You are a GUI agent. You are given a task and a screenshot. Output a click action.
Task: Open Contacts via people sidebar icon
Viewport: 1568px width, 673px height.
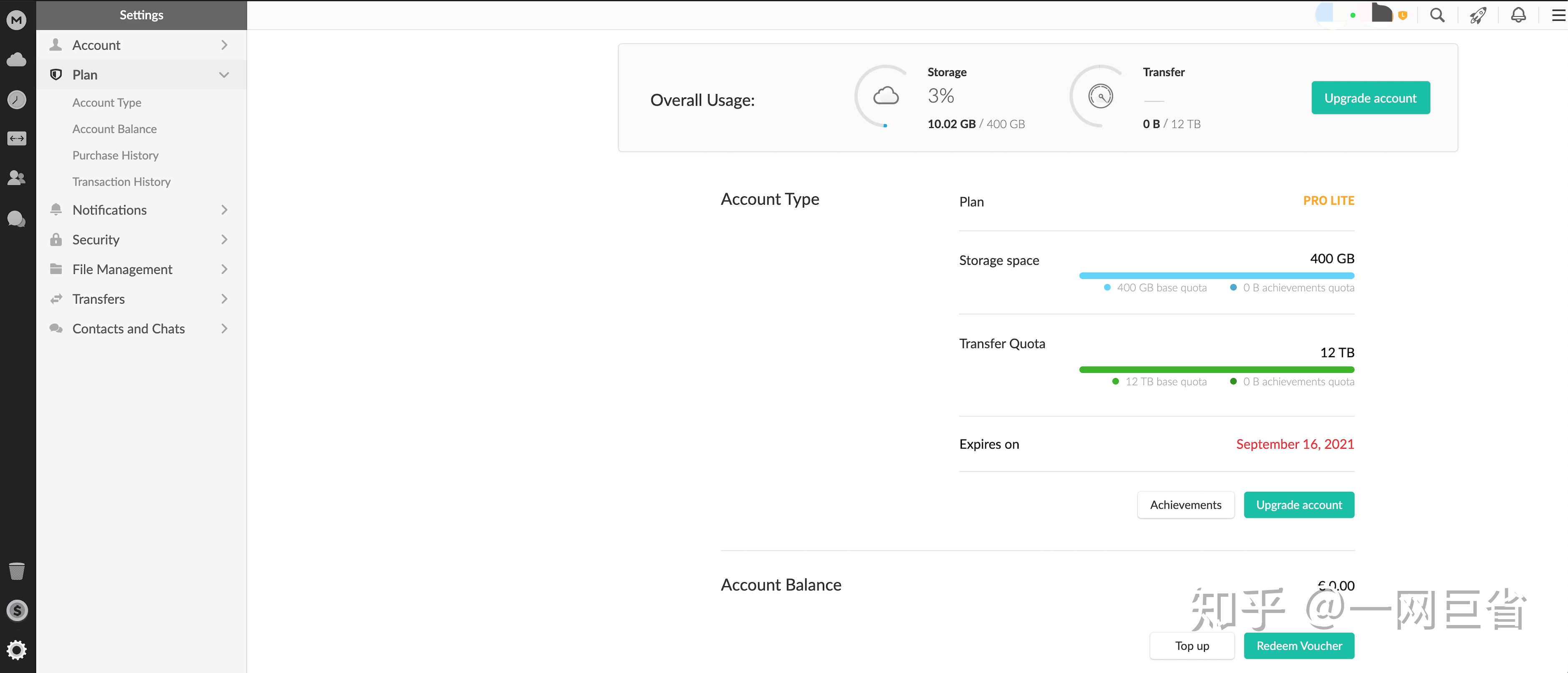[16, 178]
